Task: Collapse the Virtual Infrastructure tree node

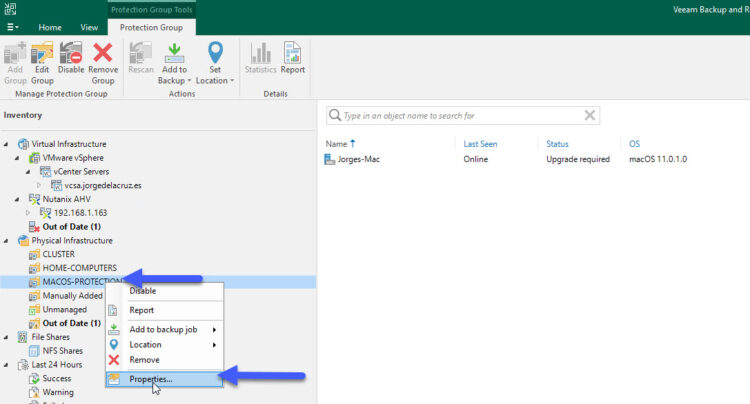Action: tap(6, 144)
